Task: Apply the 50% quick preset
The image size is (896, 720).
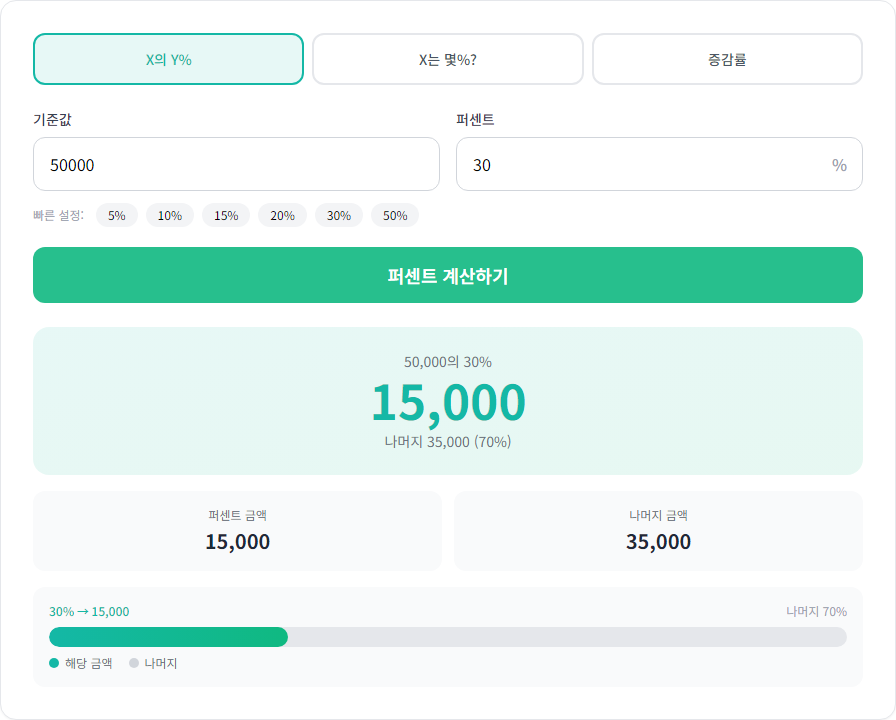Action: click(x=395, y=214)
